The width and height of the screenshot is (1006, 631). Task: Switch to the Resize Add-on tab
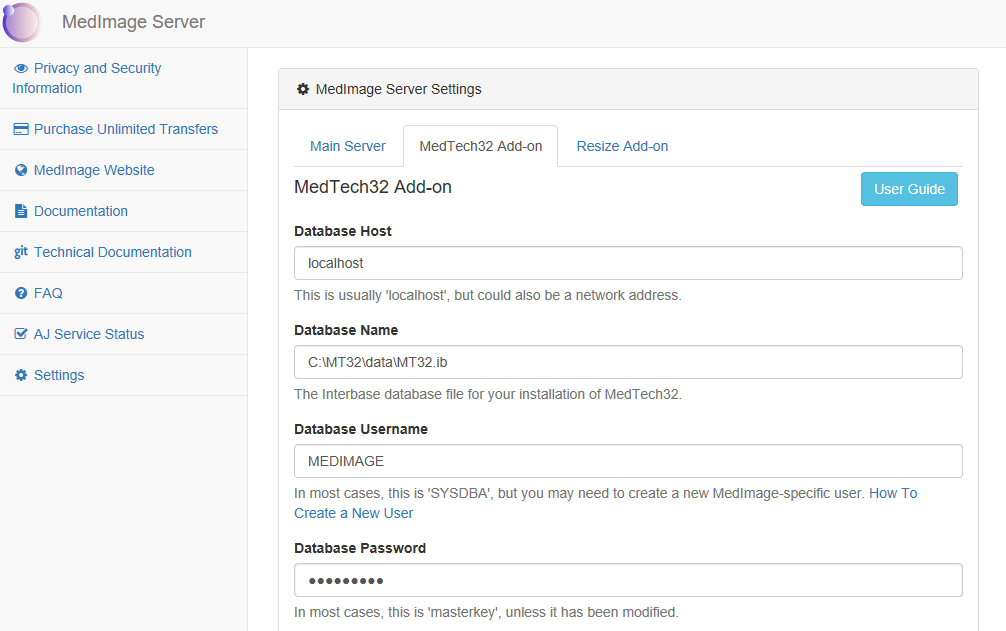pyautogui.click(x=622, y=146)
